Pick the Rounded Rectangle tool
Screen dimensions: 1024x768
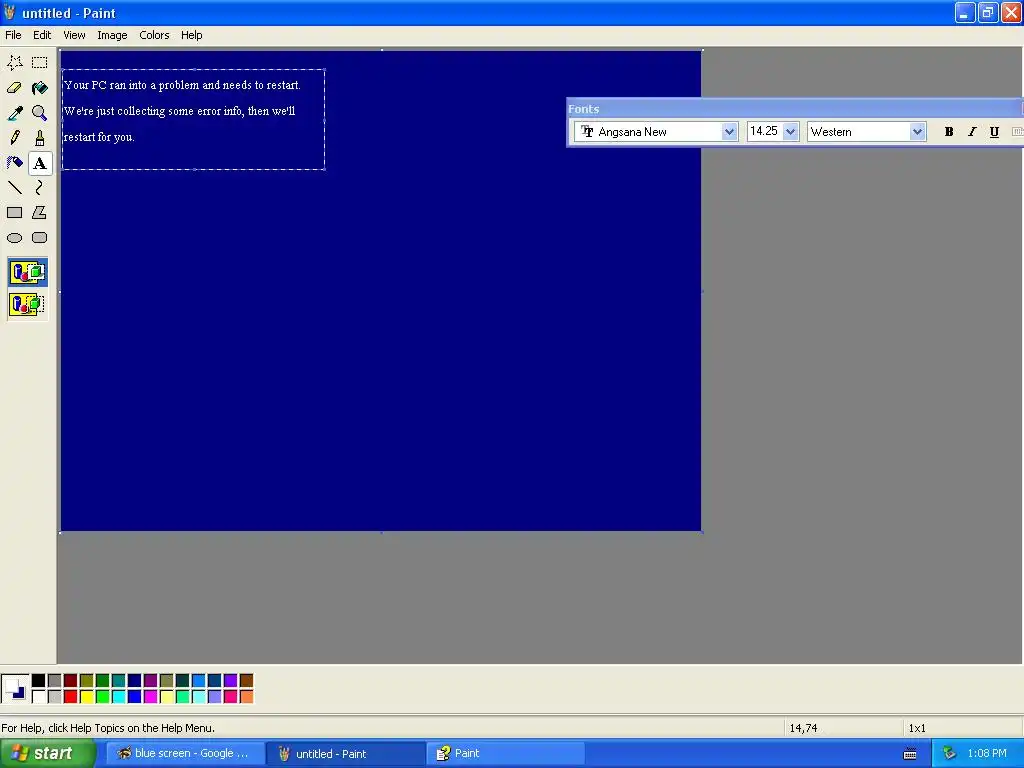(40, 238)
